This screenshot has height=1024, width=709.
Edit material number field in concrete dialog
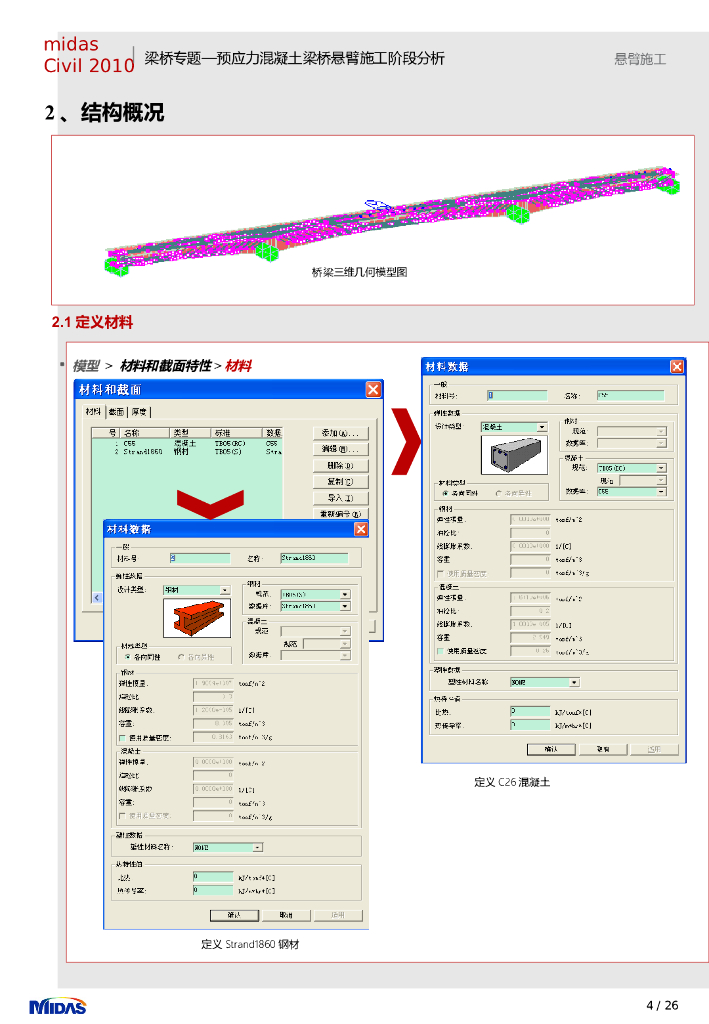(x=517, y=395)
